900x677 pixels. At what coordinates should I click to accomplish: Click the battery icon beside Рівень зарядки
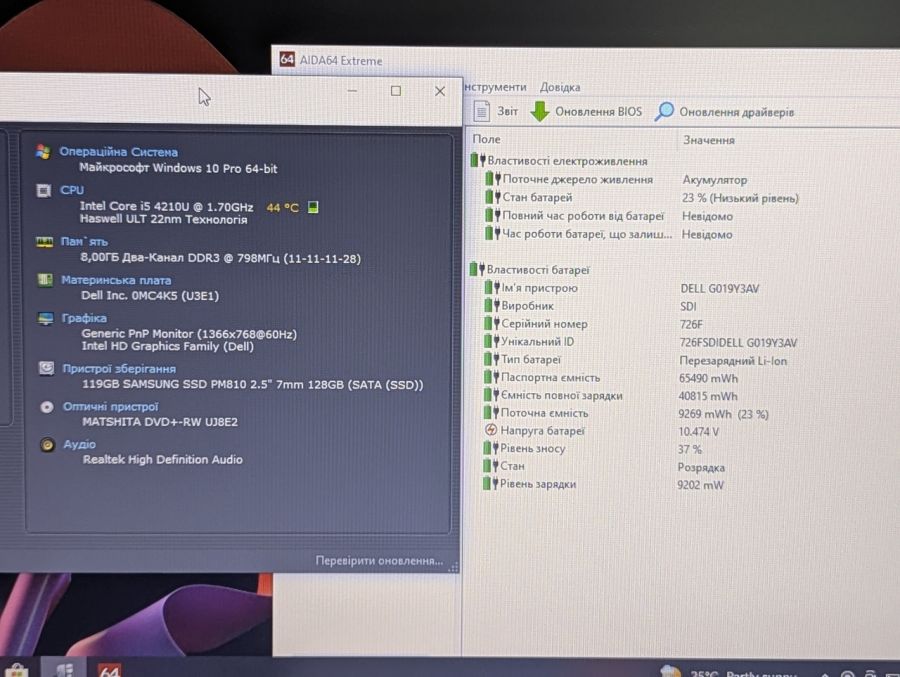click(491, 483)
